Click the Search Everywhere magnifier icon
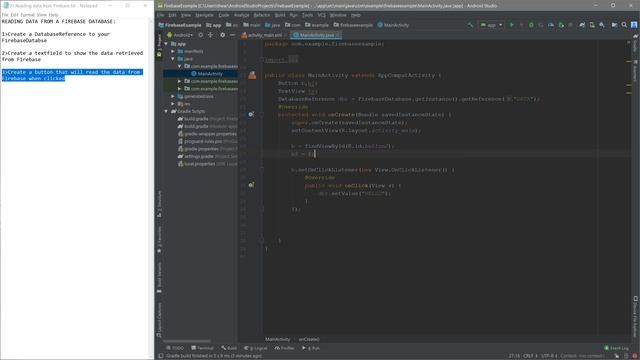Screen dimensions: 640x360 (624, 25)
